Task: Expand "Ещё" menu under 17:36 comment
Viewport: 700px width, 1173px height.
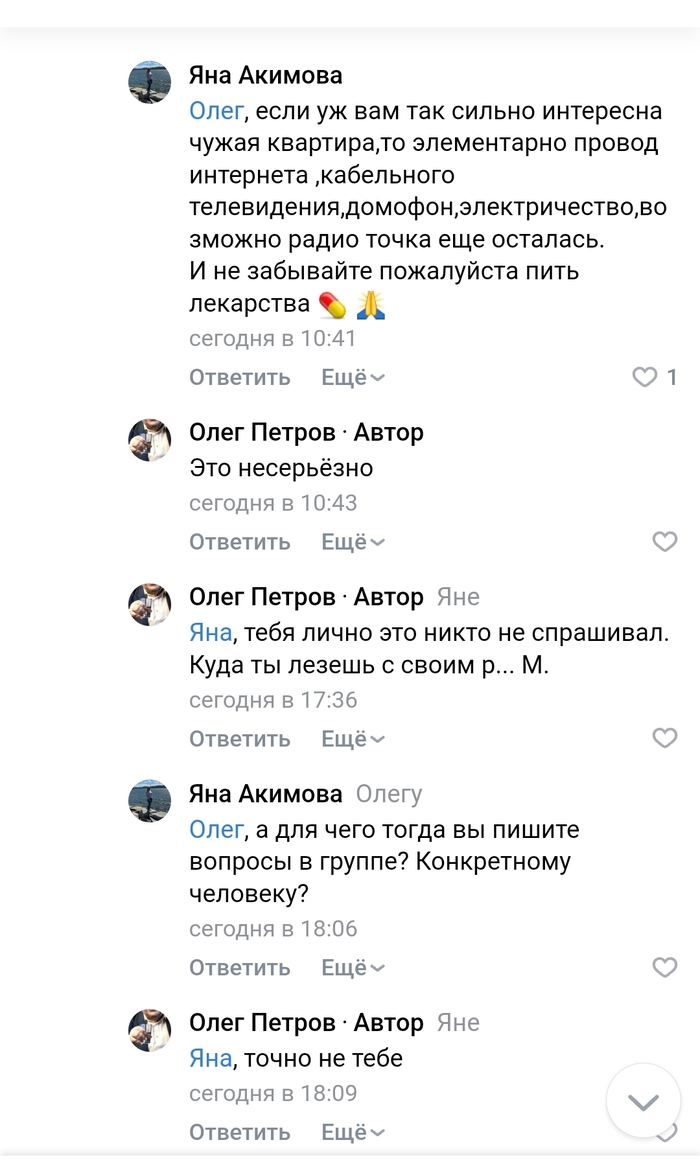Action: (x=352, y=739)
